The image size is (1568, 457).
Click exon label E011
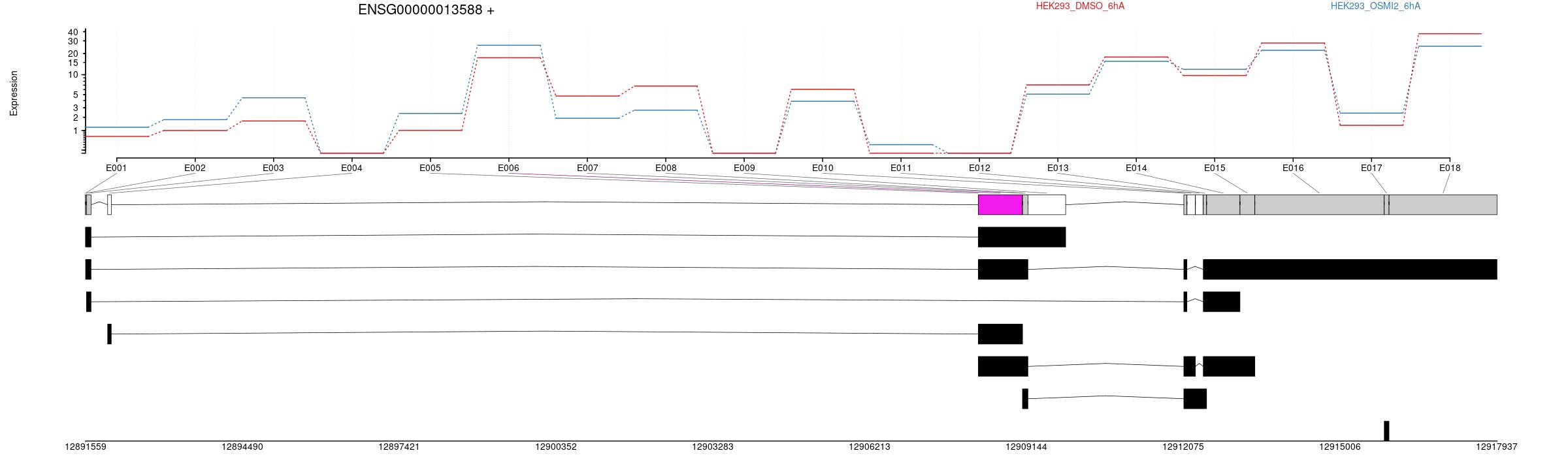(901, 168)
